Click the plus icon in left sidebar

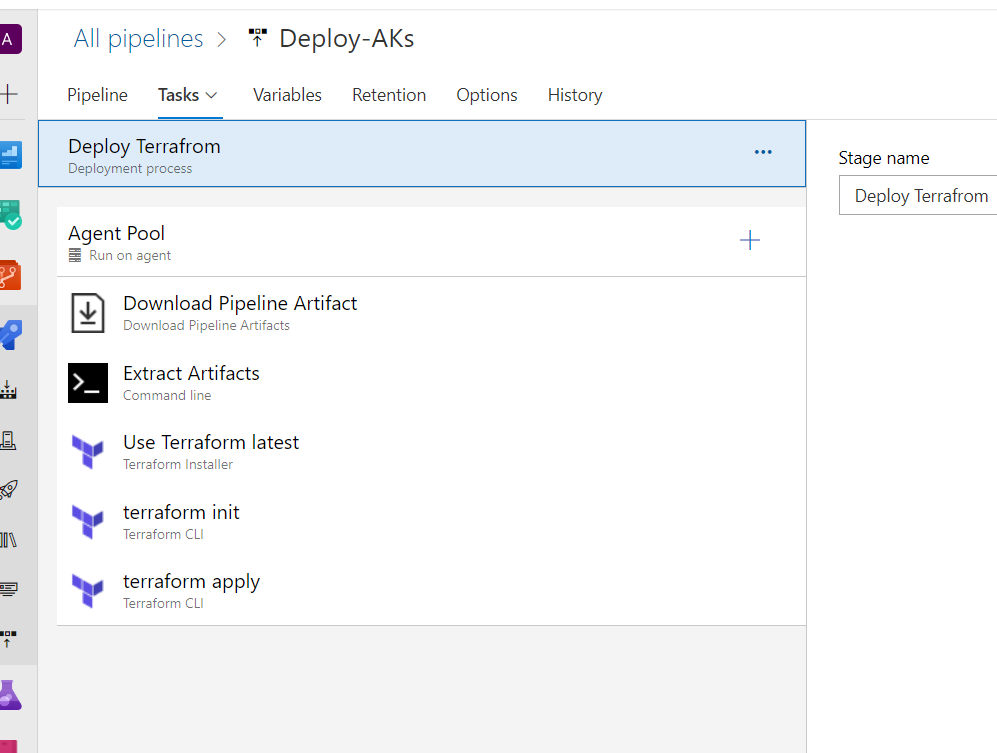click(9, 95)
